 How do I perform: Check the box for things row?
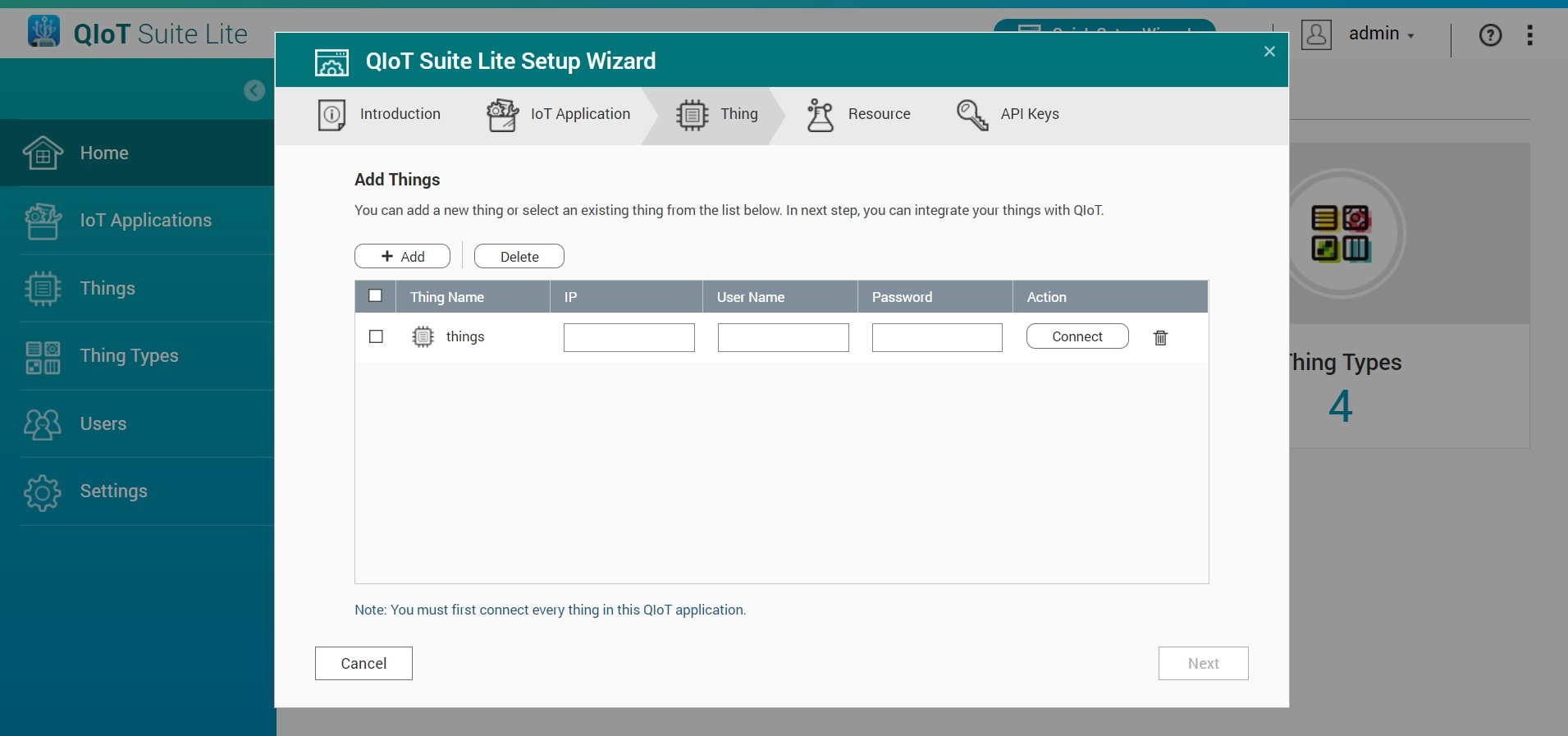click(376, 337)
